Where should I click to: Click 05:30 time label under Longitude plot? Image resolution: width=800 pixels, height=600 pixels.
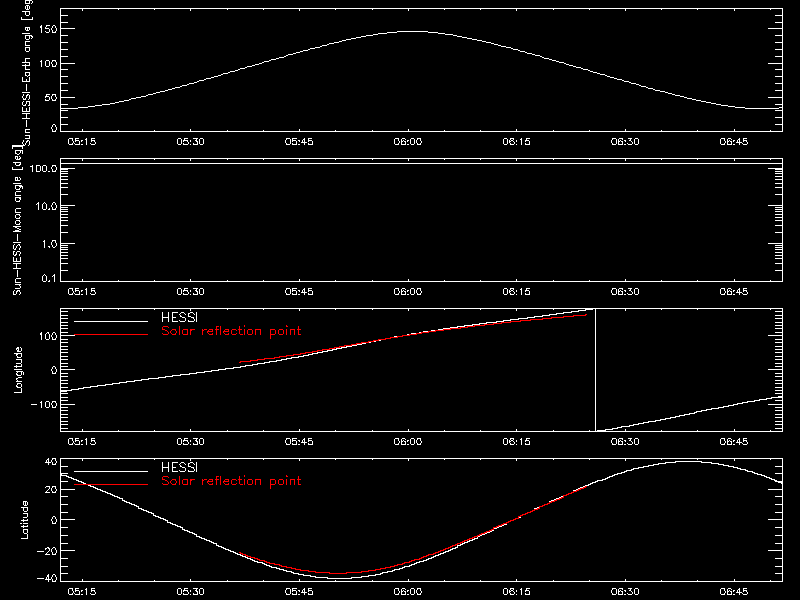coord(190,442)
